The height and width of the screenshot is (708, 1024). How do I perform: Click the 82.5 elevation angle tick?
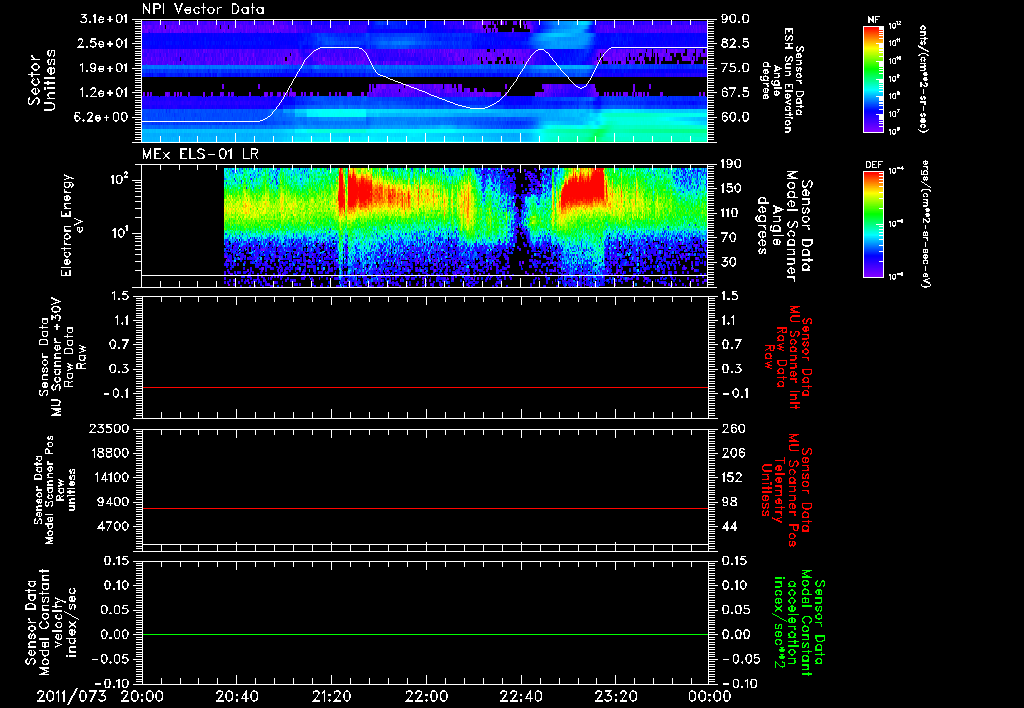point(735,43)
